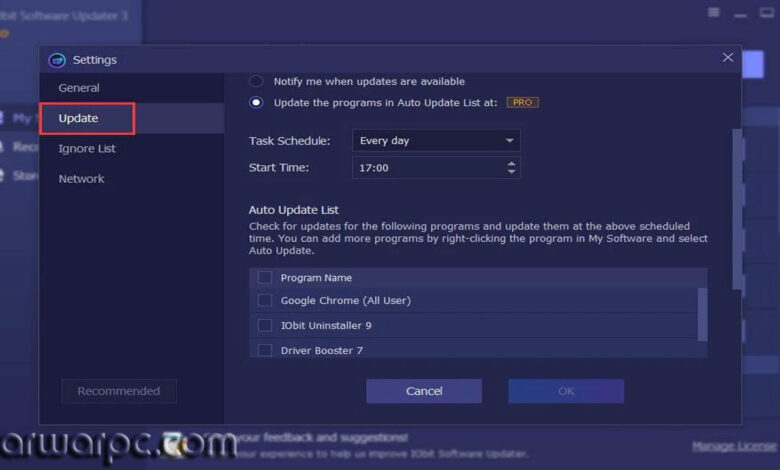Click the Cancel button

point(424,391)
